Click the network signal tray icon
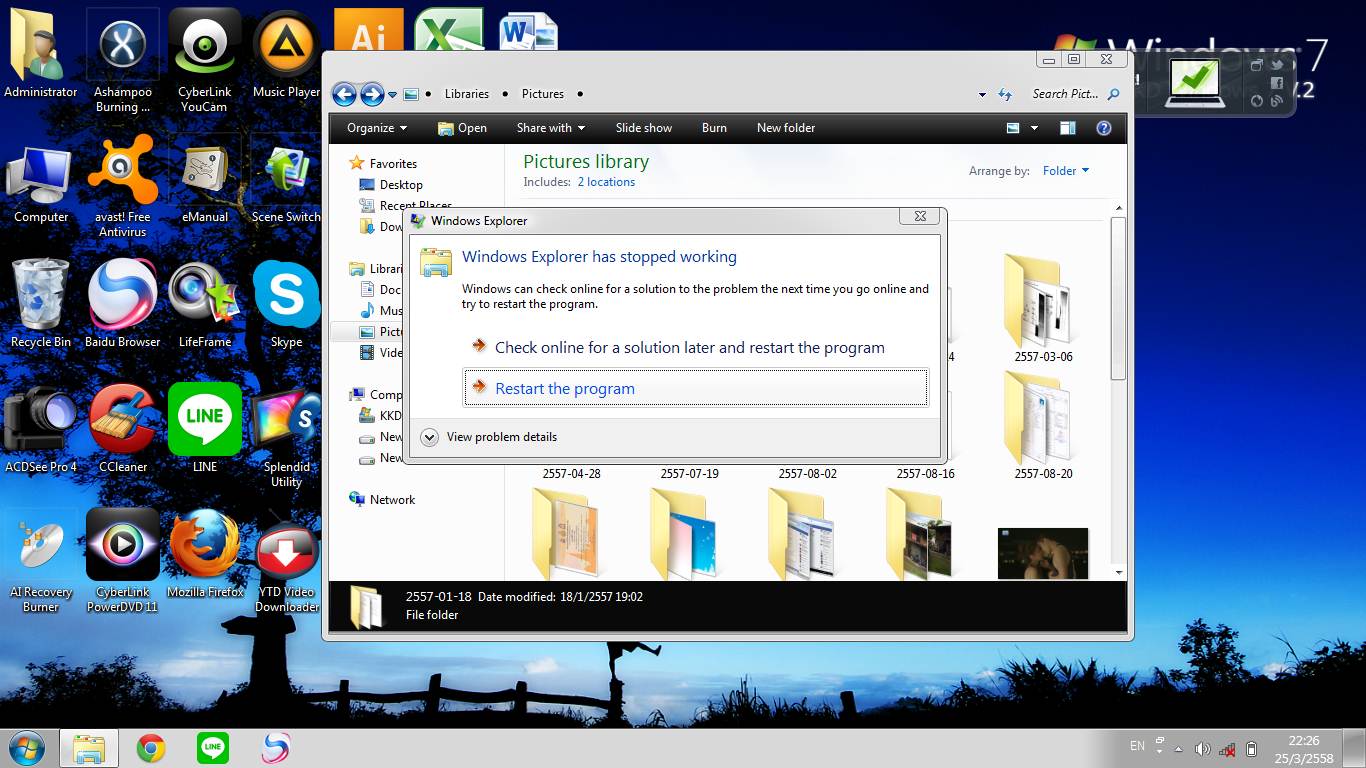 click(x=1227, y=748)
